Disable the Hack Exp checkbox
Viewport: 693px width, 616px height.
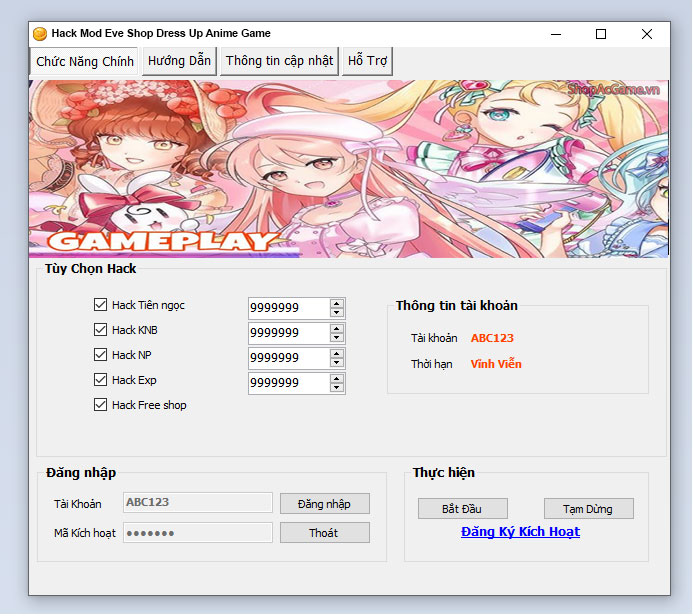(100, 380)
